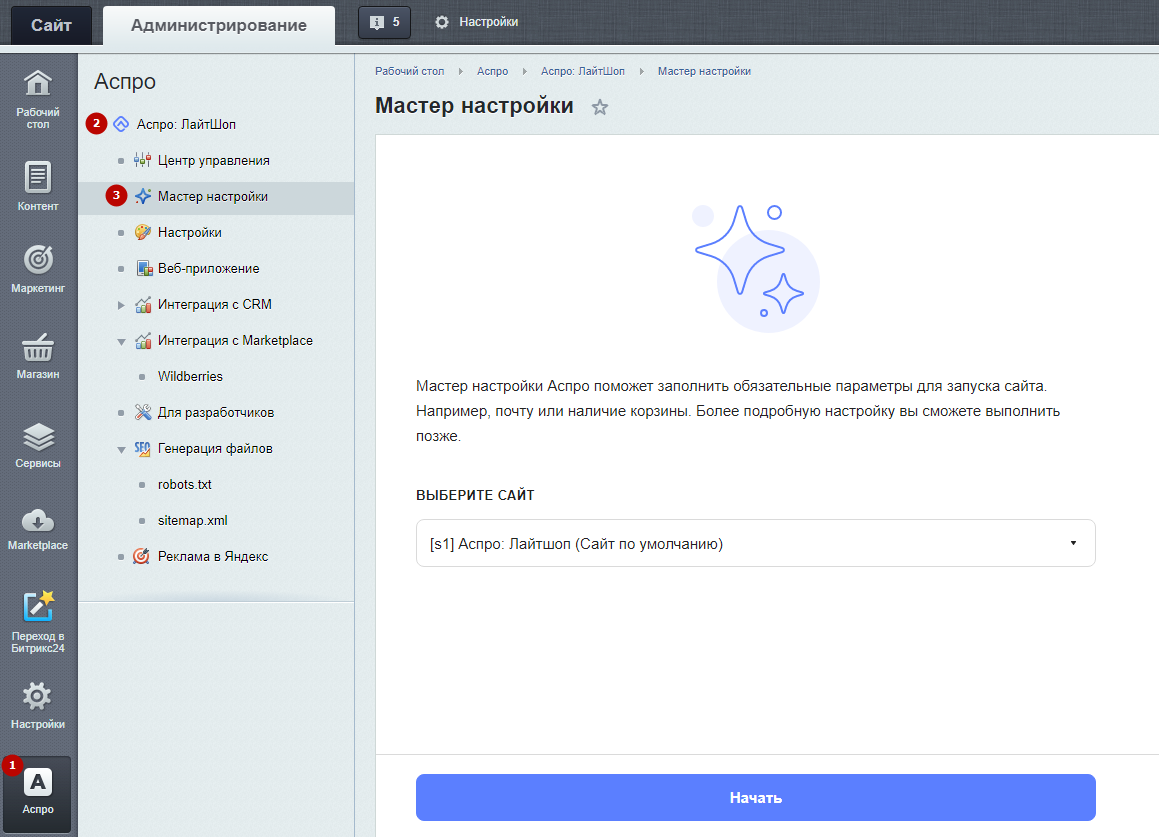Screen dimensions: 1159x837
Task: Open Реклама в Яндекс item
Action: pos(213,556)
